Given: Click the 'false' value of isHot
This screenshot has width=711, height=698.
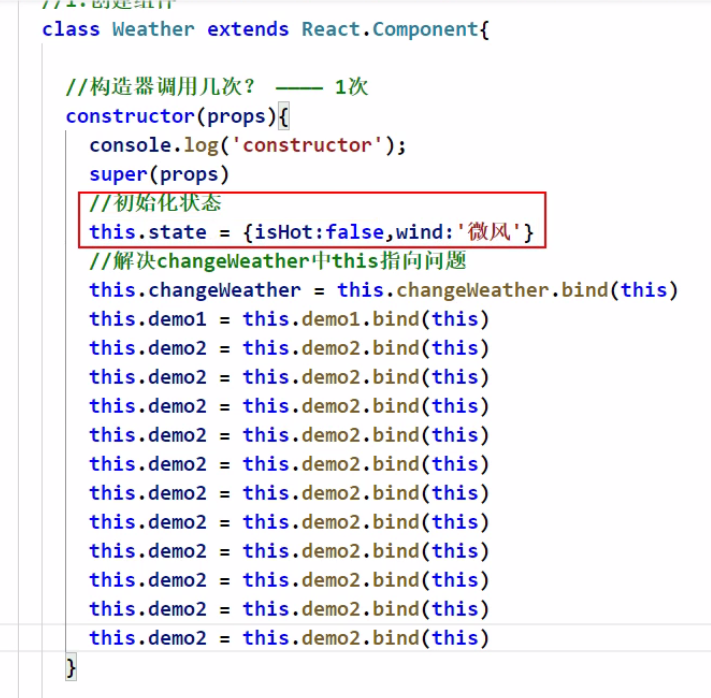Looking at the screenshot, I should 355,232.
